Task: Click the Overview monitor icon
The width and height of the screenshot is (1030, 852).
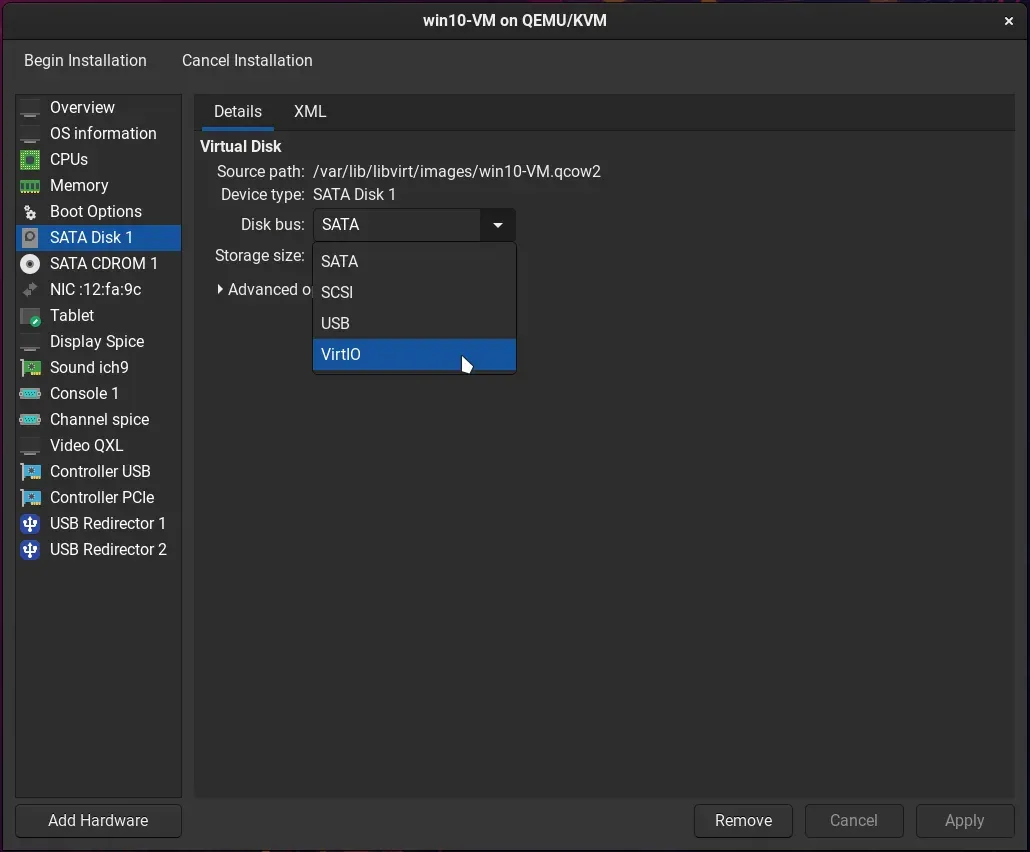Action: point(30,108)
